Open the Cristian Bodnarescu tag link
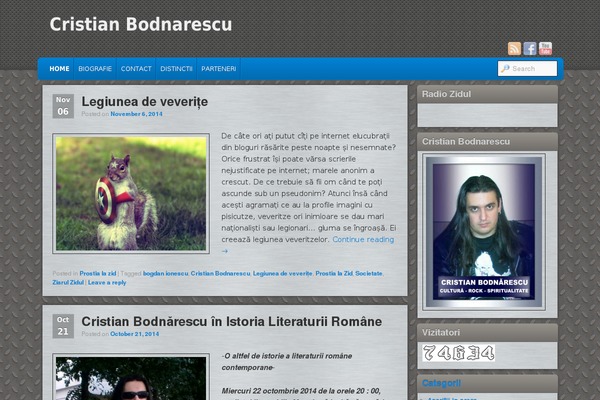600x400 pixels. tap(220, 273)
